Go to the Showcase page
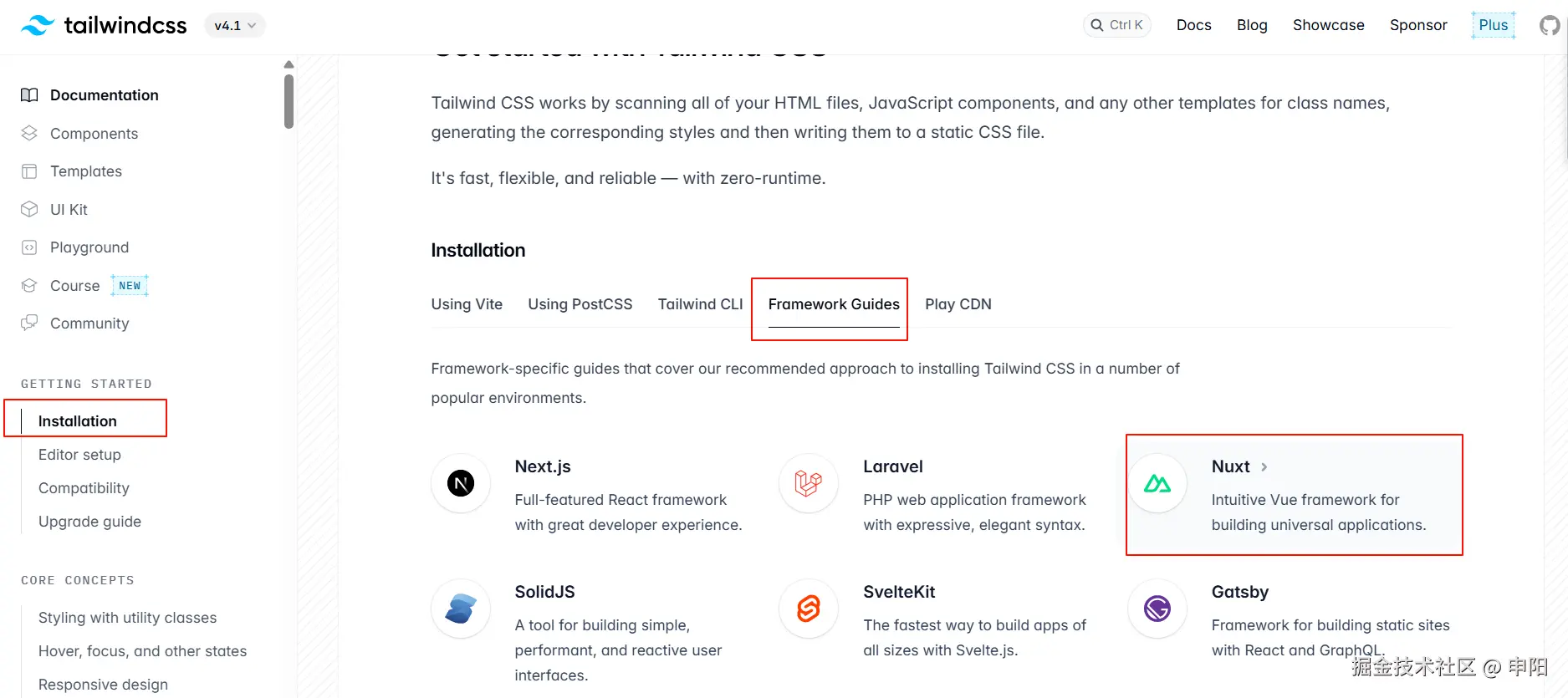 [x=1328, y=25]
